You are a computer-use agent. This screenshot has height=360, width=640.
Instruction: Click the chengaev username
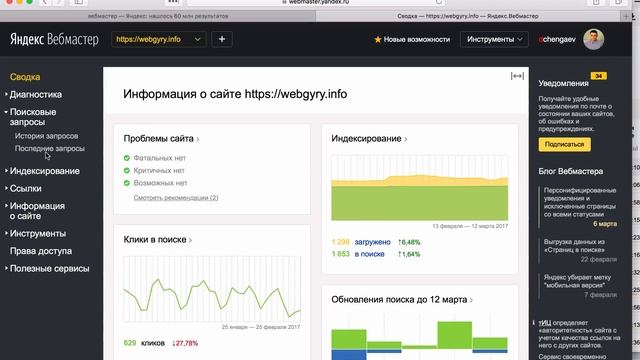pyautogui.click(x=557, y=39)
